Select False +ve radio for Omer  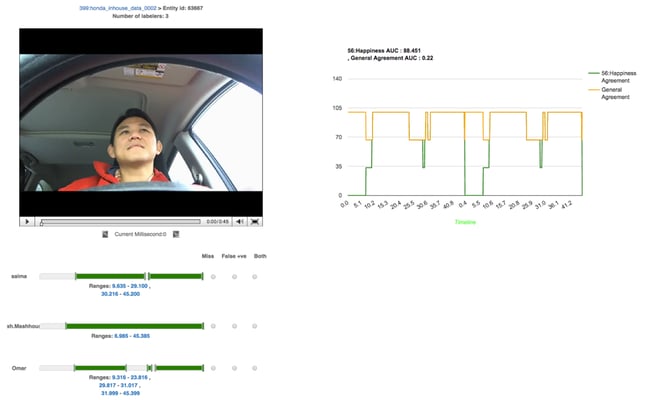[235, 369]
